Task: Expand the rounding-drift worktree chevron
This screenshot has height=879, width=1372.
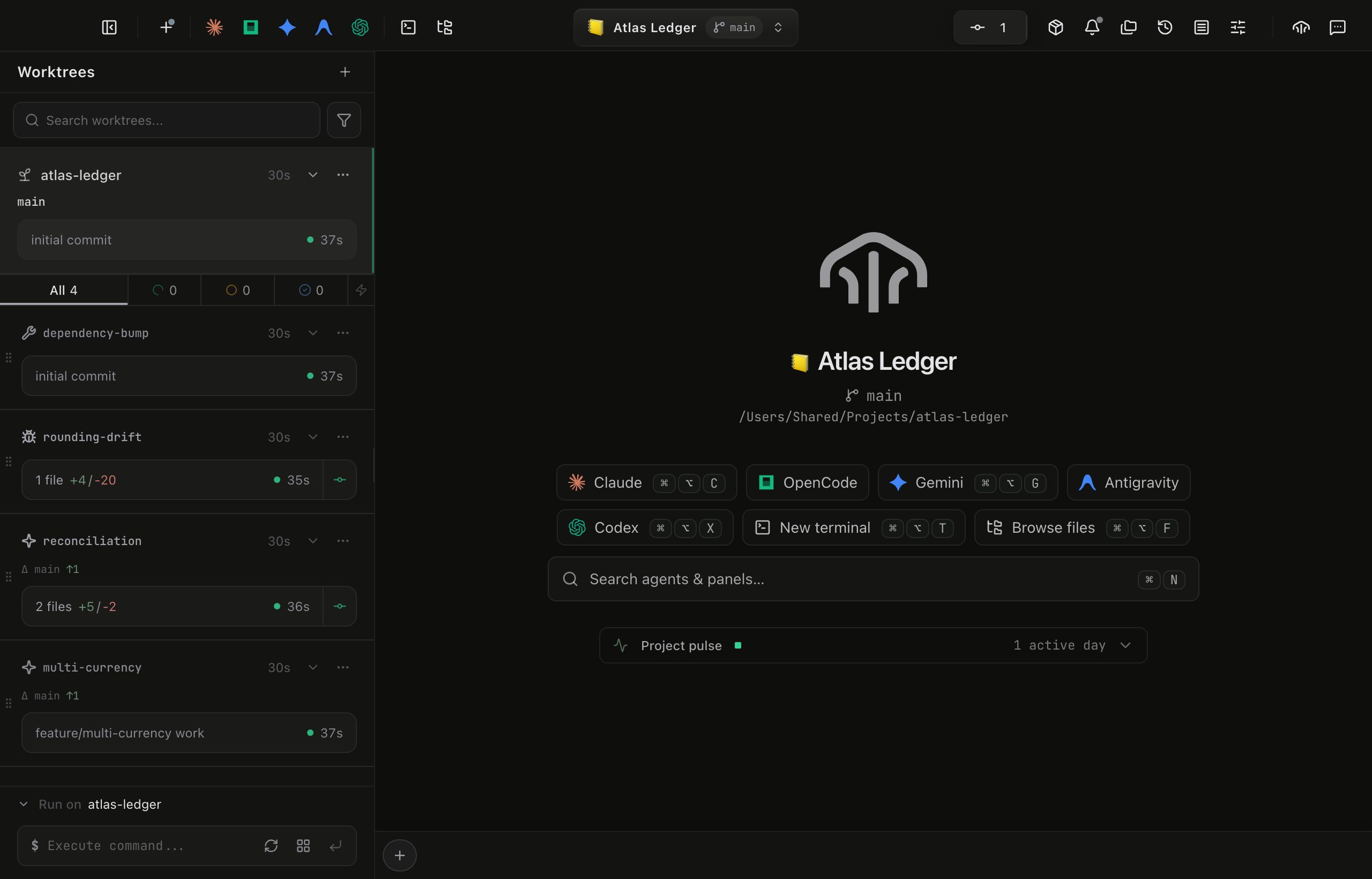Action: (x=313, y=437)
